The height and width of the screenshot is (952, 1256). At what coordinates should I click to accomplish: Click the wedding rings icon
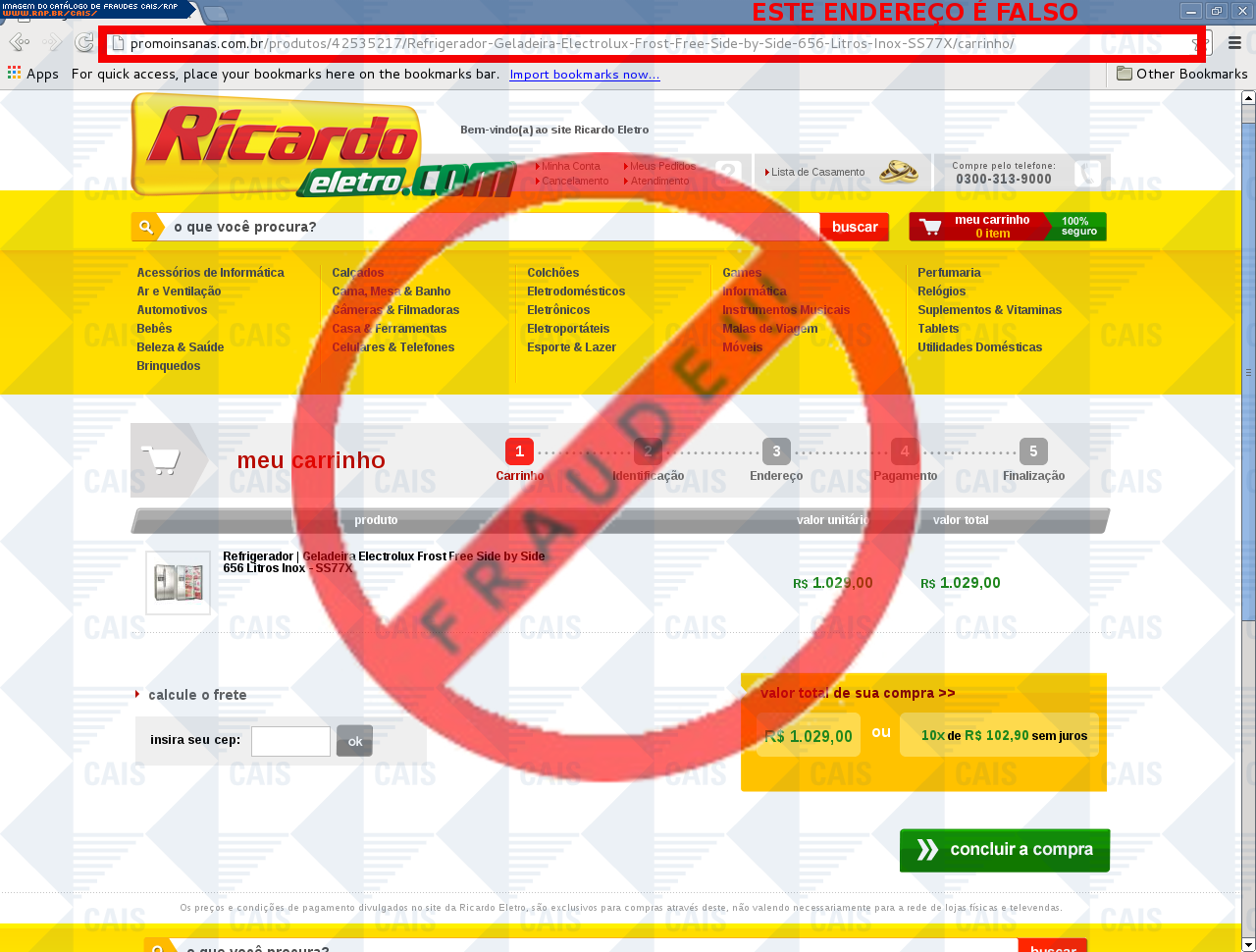898,172
